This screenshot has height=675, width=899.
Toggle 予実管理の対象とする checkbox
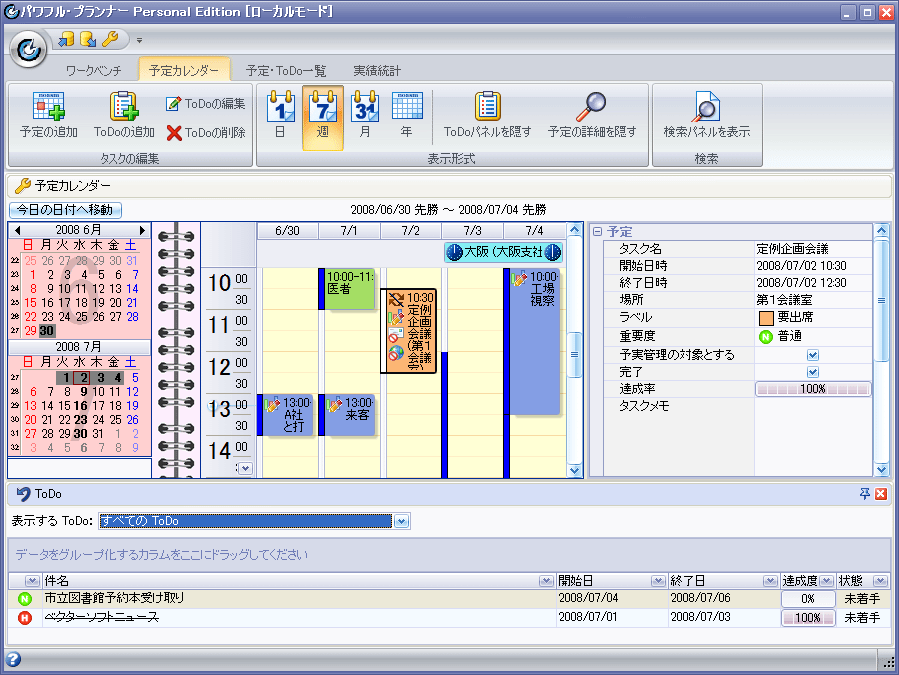click(x=812, y=355)
